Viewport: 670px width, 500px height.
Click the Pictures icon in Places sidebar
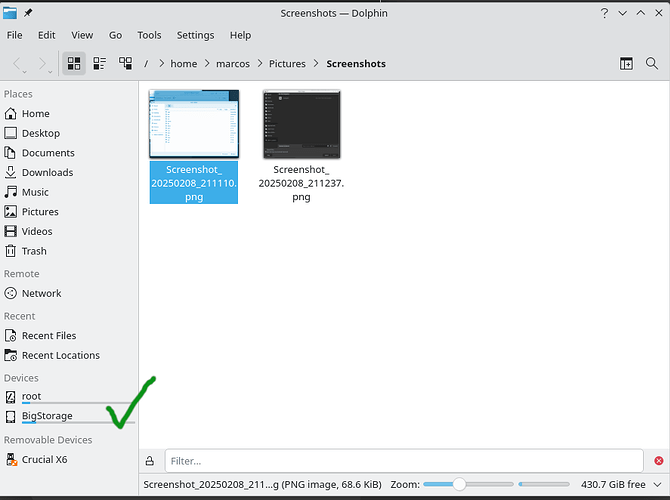(x=11, y=212)
